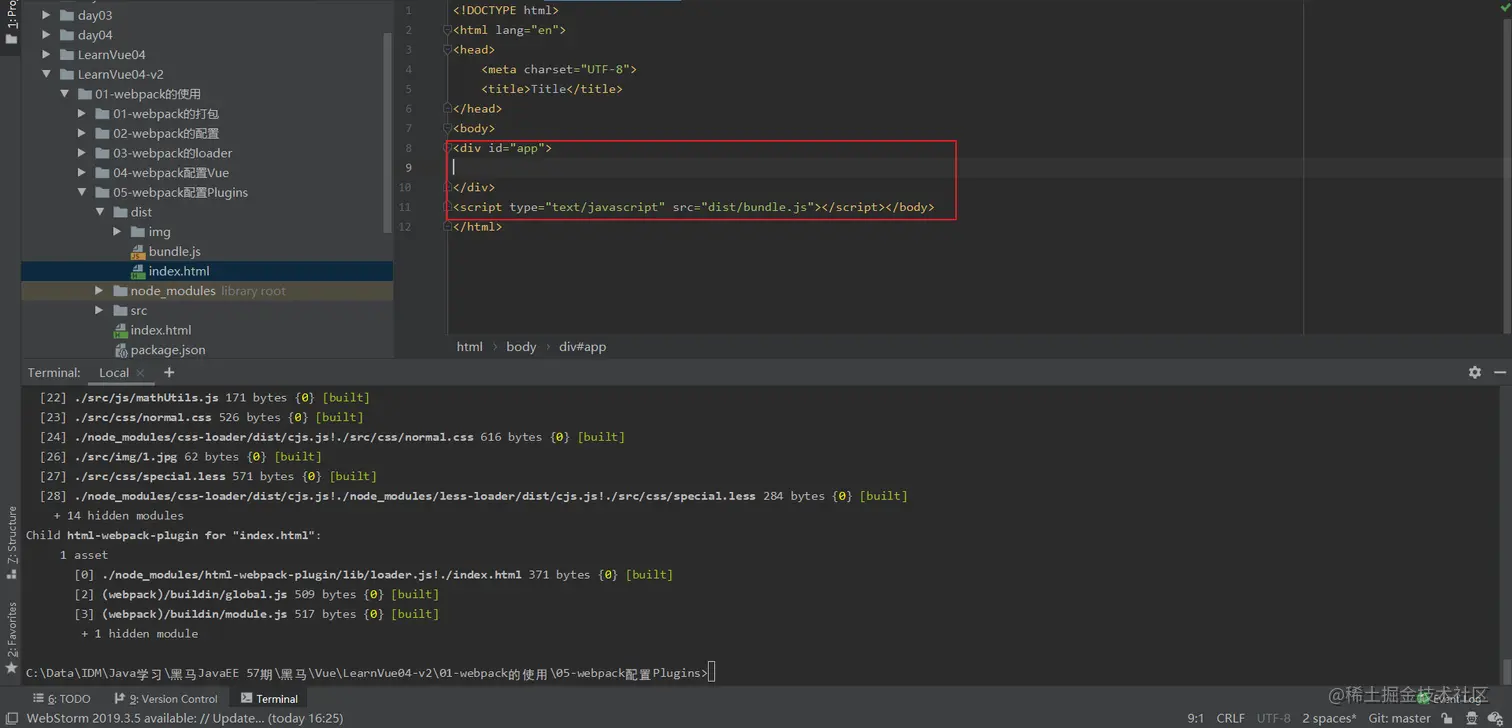This screenshot has height=728, width=1512.
Task: Expand the node_modules folder arrow
Action: point(100,291)
